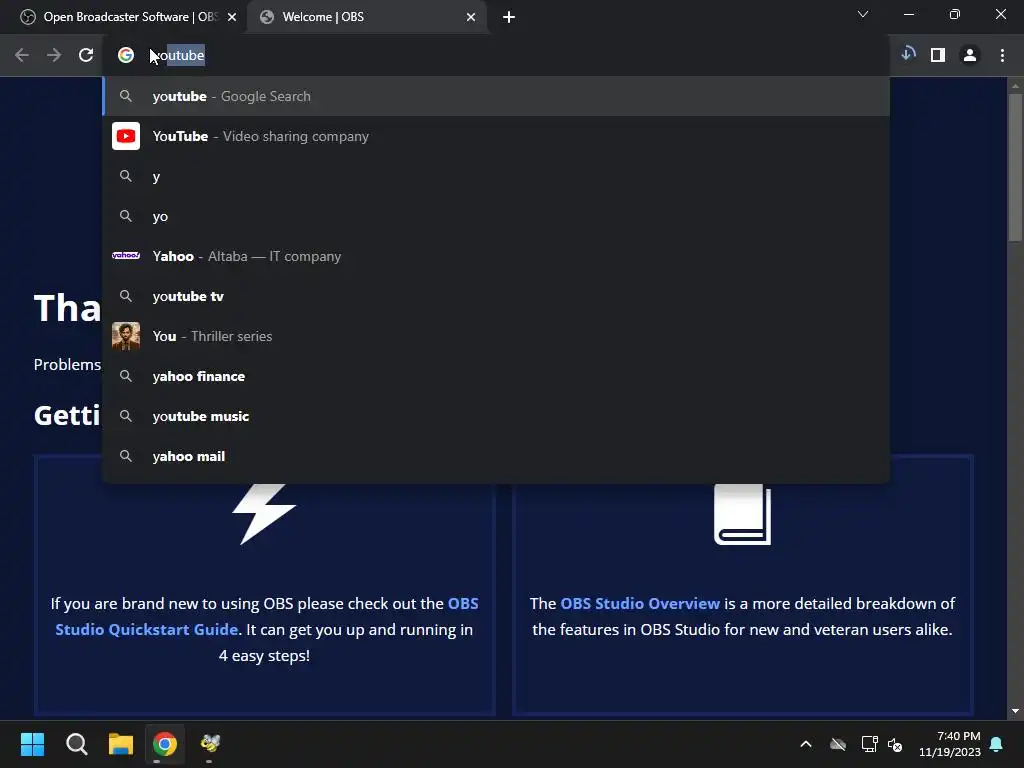Screen dimensions: 1024x768
Task: Open the downloads icon in toolbar
Action: [908, 54]
